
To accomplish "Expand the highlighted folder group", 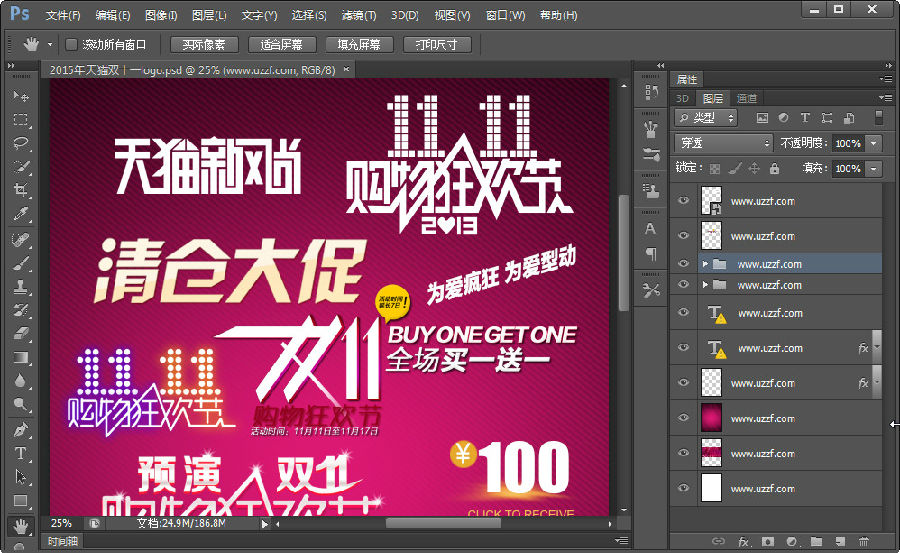I will [705, 264].
